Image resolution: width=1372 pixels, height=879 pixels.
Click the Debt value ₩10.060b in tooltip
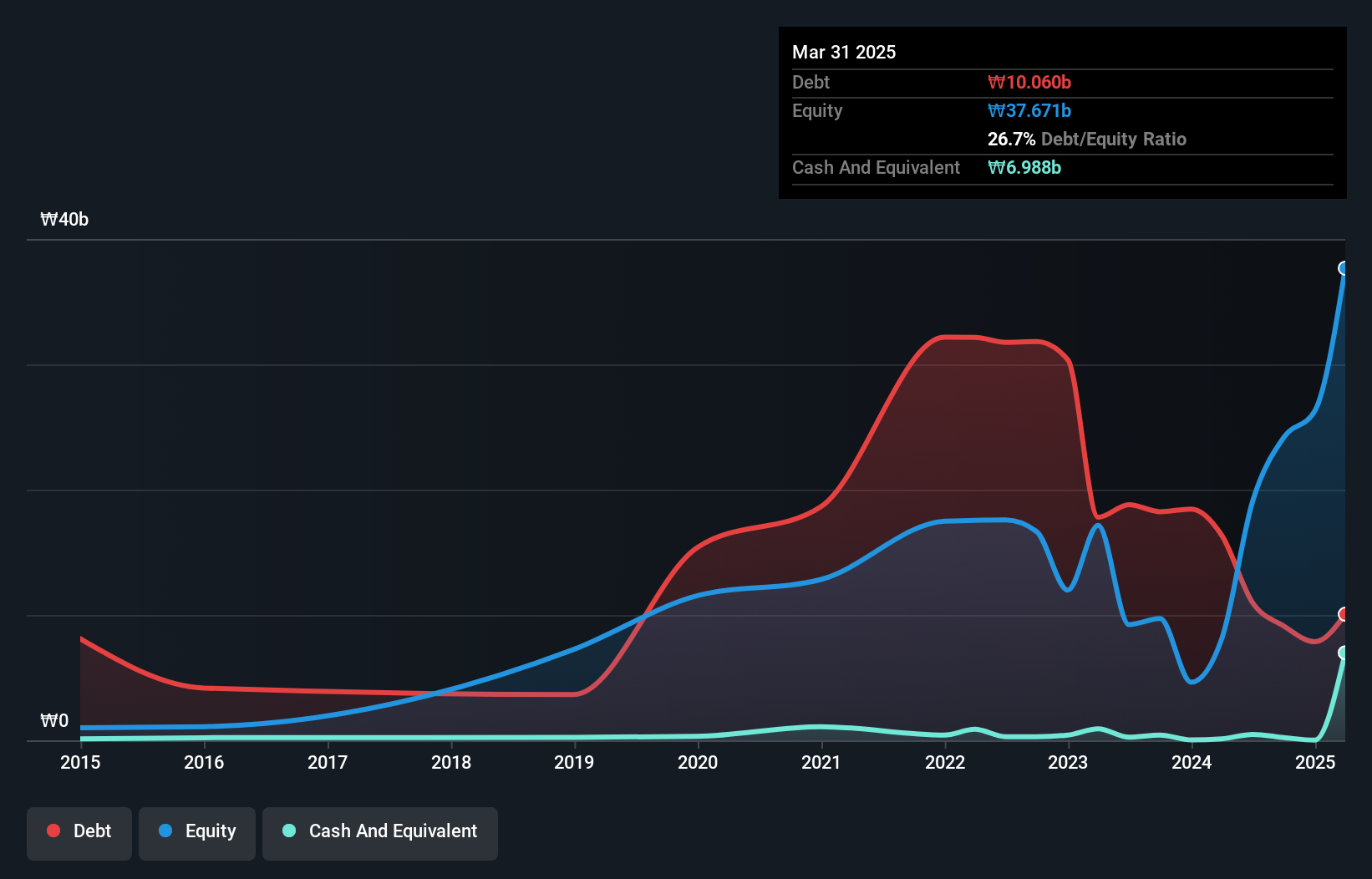(x=1029, y=82)
